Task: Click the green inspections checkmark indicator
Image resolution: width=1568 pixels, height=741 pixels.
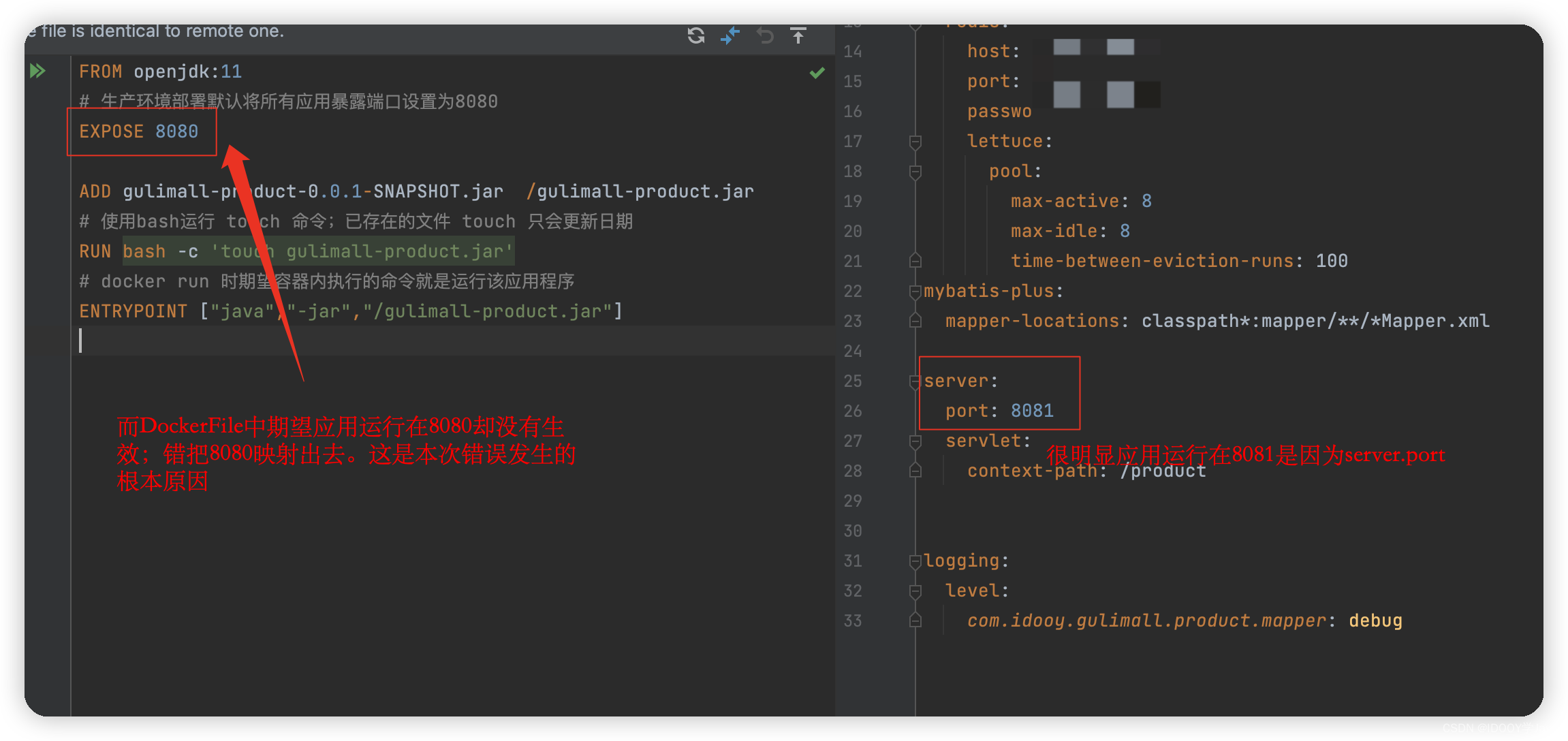Action: click(x=817, y=72)
